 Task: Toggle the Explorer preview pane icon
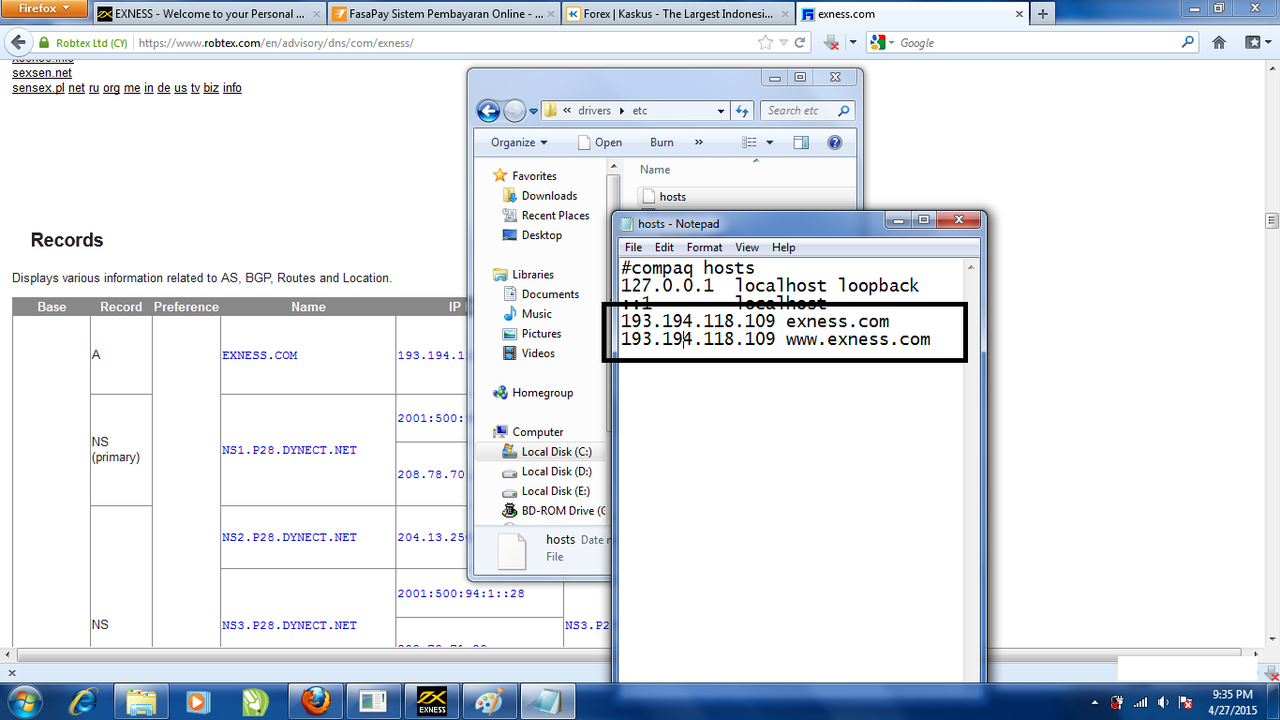801,143
